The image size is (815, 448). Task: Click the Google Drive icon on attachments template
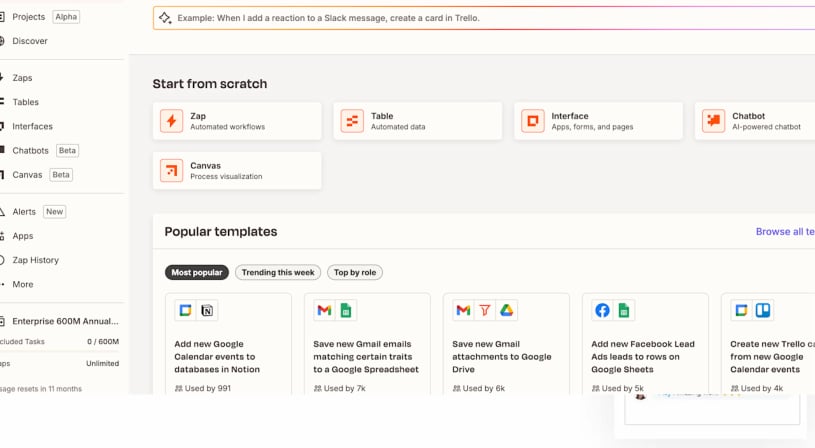[x=507, y=311]
